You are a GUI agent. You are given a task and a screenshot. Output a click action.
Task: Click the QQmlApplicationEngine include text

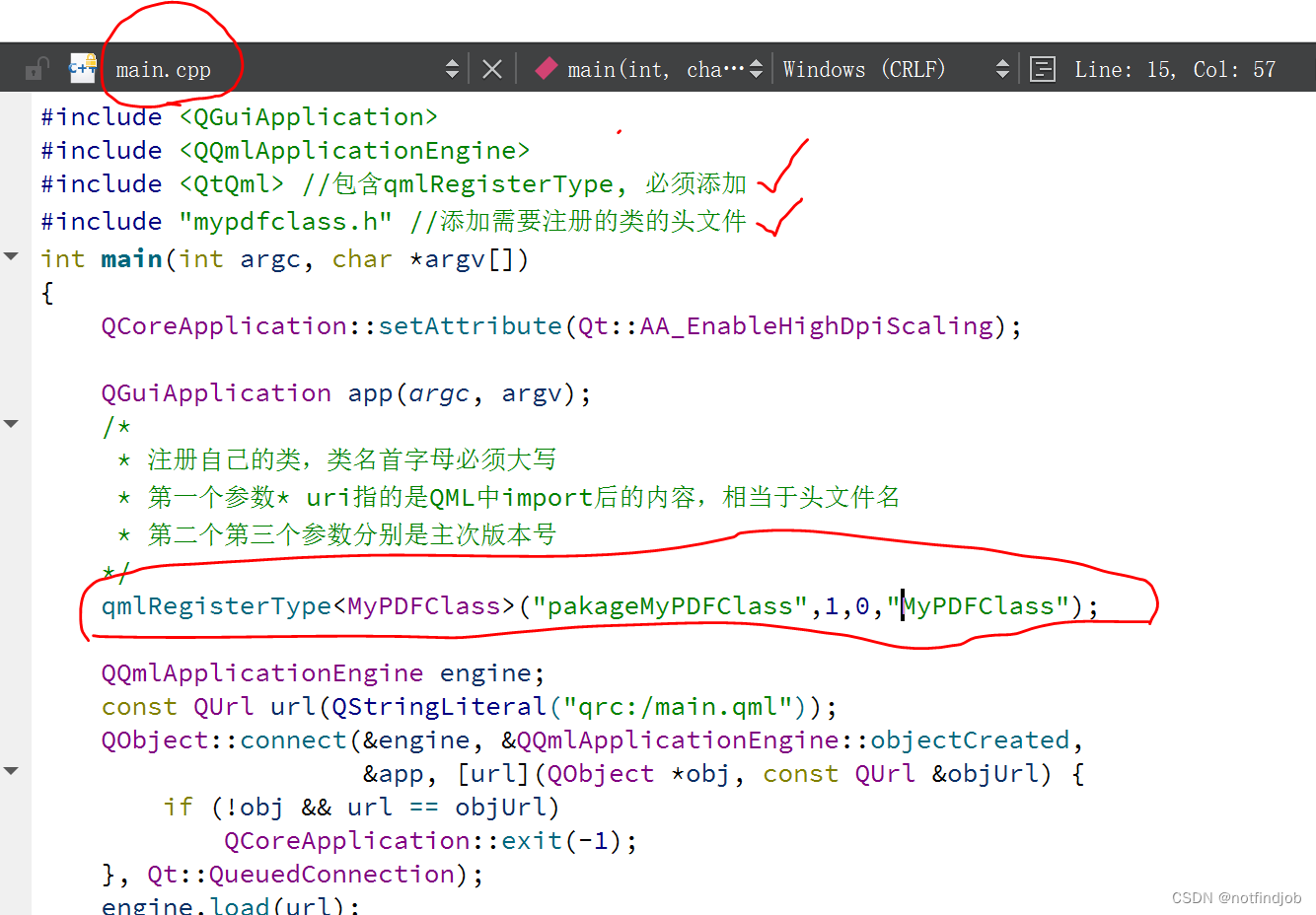tap(354, 150)
